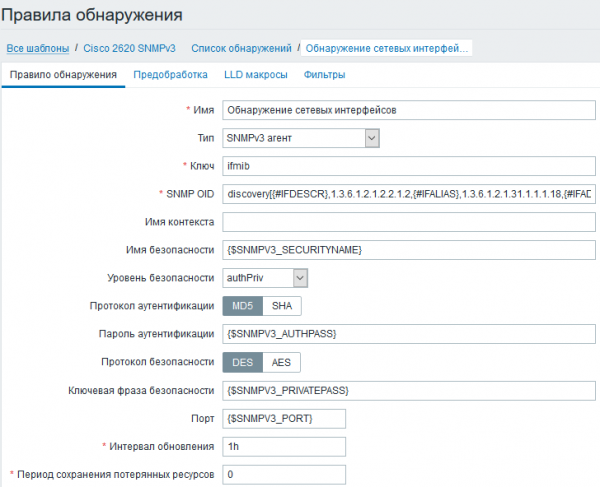Screen dimensions: 600x487
Task: Switch to the 'Правило обнаружения' tab
Action: pyautogui.click(x=63, y=75)
